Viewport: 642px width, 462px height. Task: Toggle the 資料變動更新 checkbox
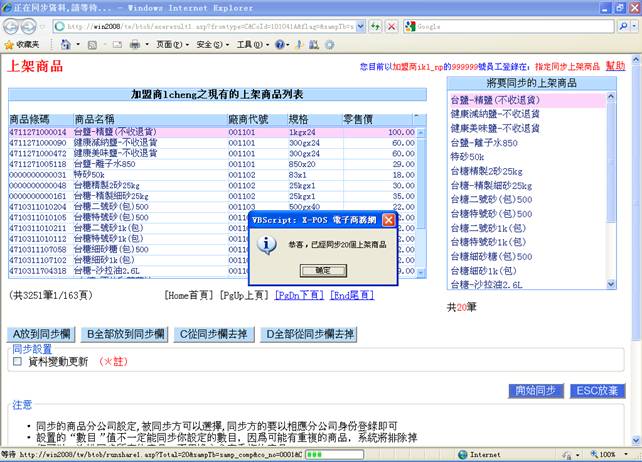[x=16, y=362]
